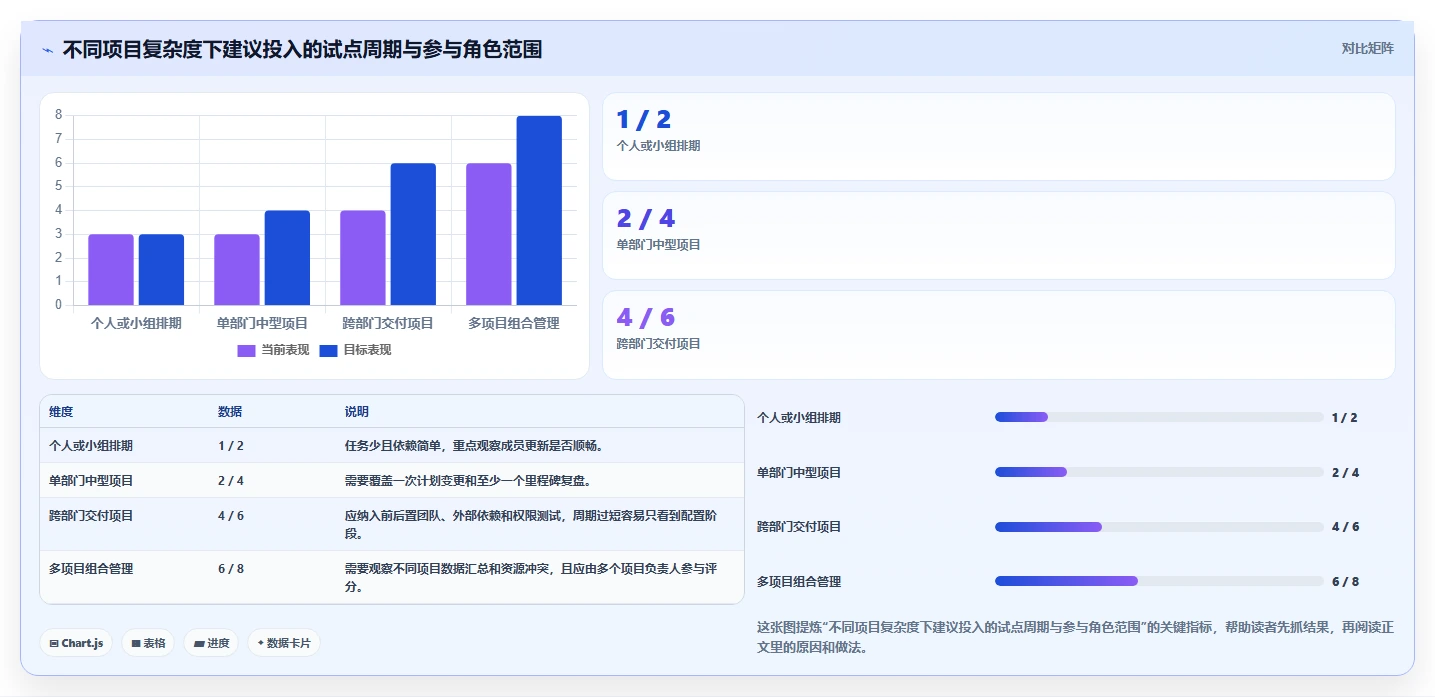Click the title 不同项目复杂度下建议投入的试点周期
Screen dimensions: 1435x697
pyautogui.click(x=302, y=49)
